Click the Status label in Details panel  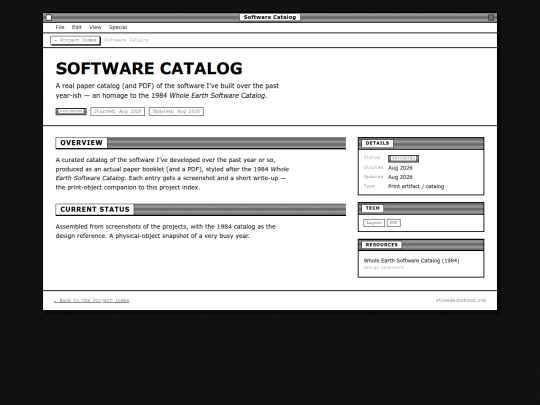pos(372,157)
